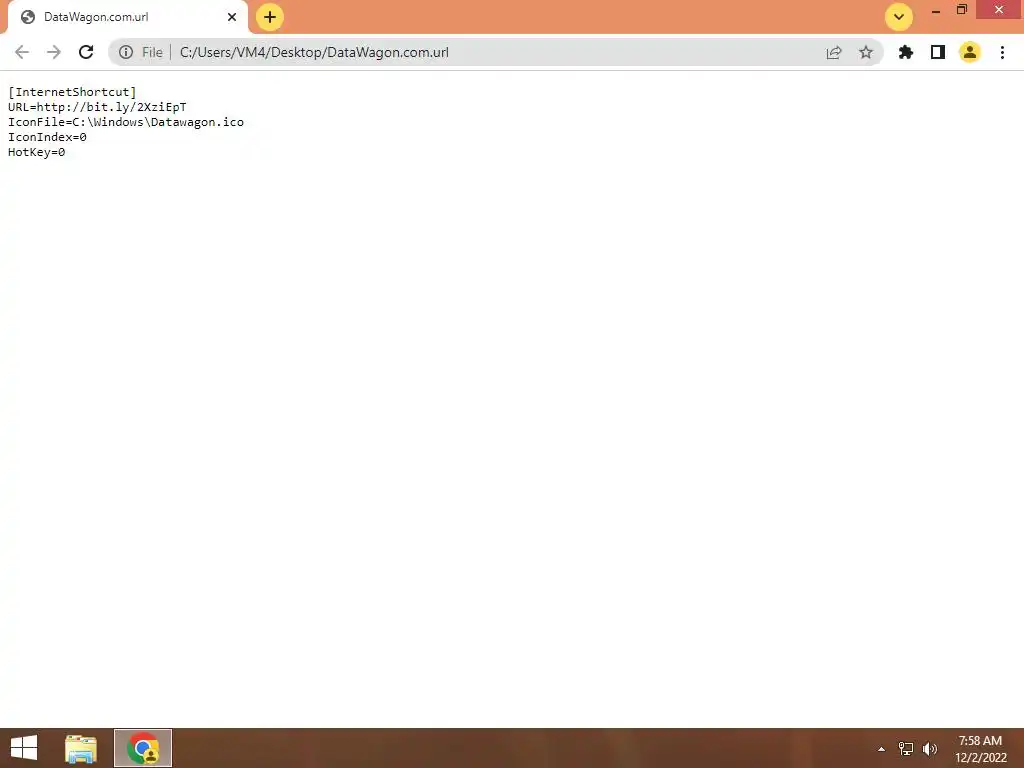Close the Chrome window
1024x768 pixels.
pyautogui.click(x=999, y=10)
